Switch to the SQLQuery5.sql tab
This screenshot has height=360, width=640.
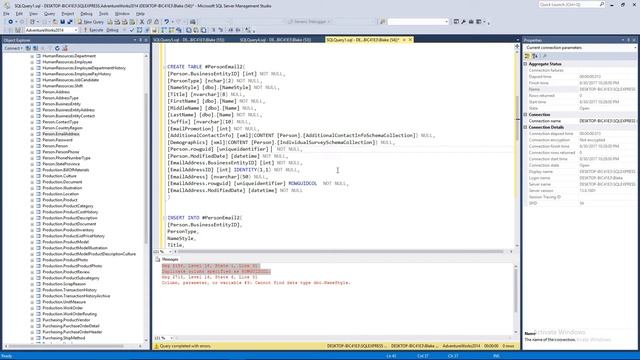[189, 40]
